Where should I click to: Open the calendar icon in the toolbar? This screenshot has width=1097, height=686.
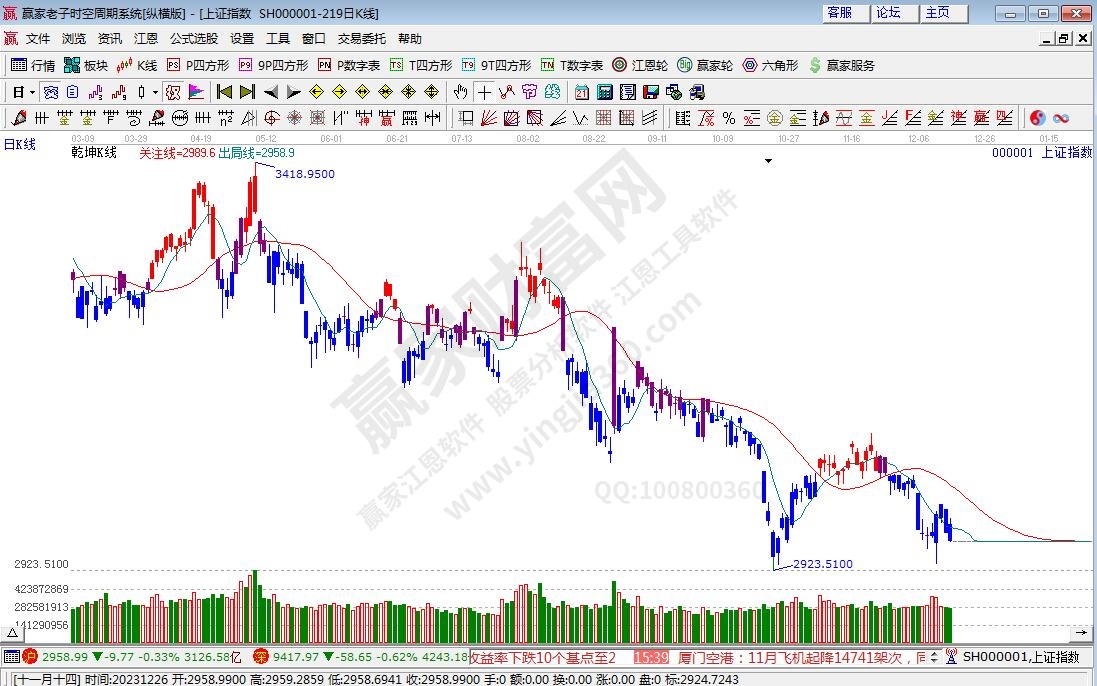(x=582, y=92)
